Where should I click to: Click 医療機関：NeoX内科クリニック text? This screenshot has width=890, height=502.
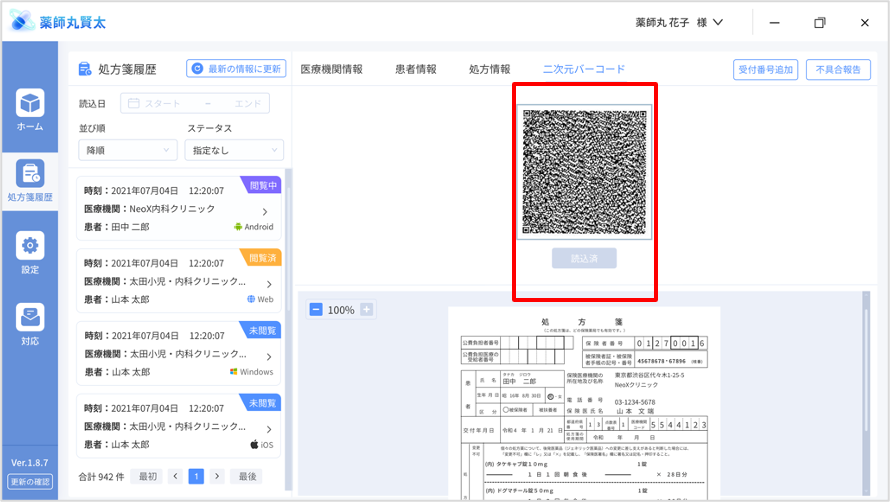click(x=149, y=208)
